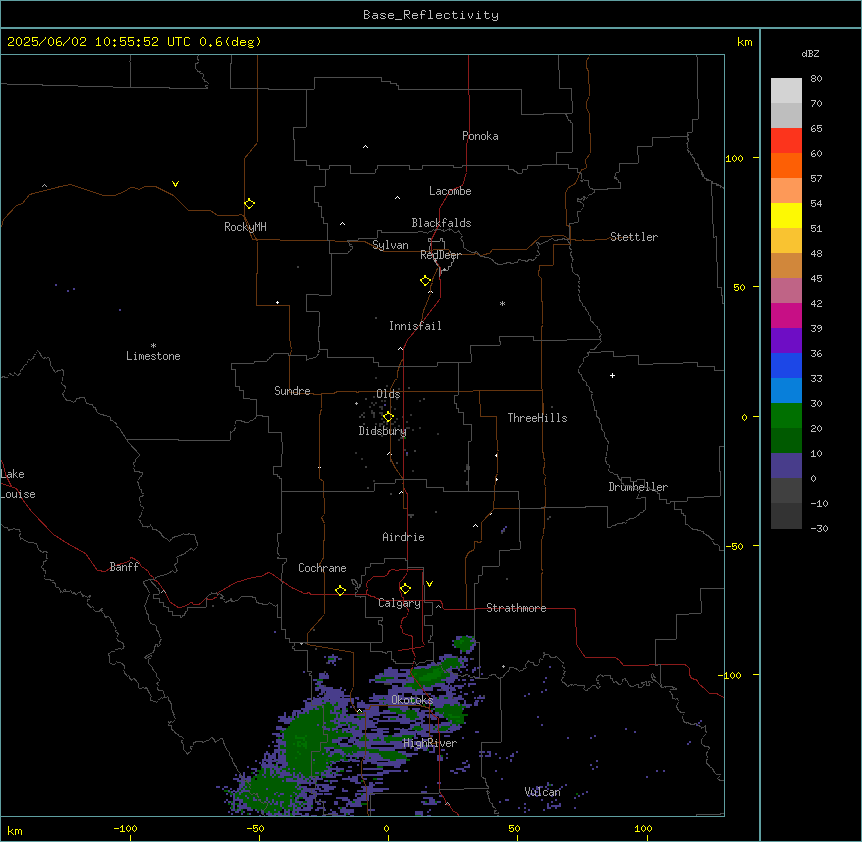Select the 80 dBZ white color swatch
862x842 pixels.
[786, 90]
